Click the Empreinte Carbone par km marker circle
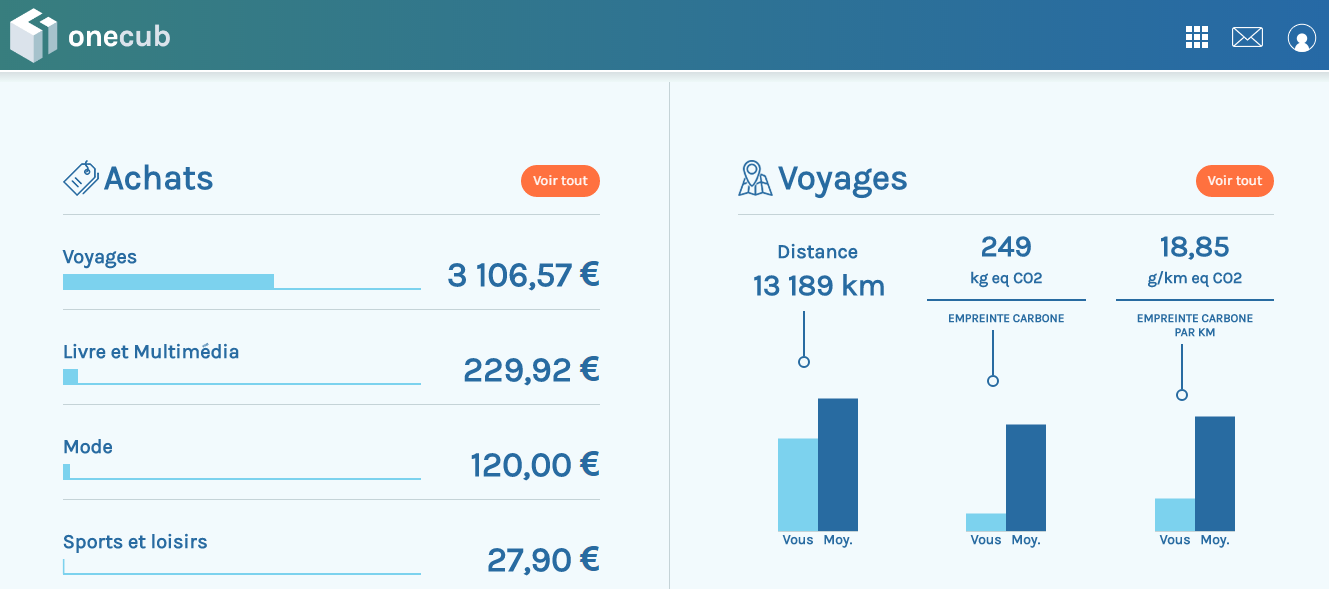The width and height of the screenshot is (1329, 589). tap(1182, 395)
